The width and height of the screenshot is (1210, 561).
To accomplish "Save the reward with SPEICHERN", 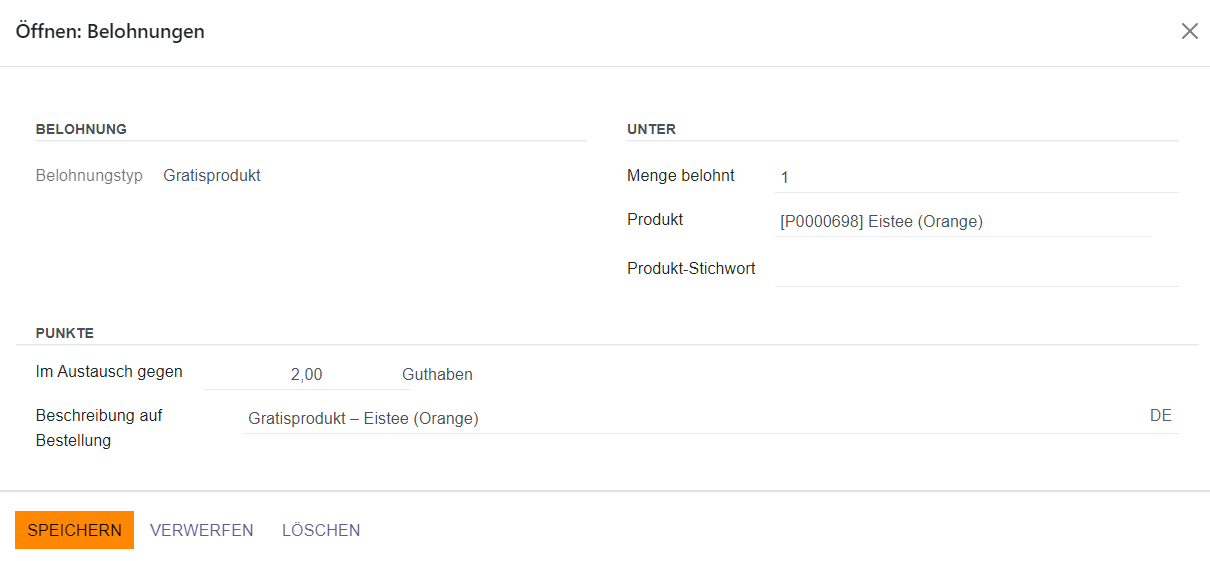I will [x=74, y=530].
